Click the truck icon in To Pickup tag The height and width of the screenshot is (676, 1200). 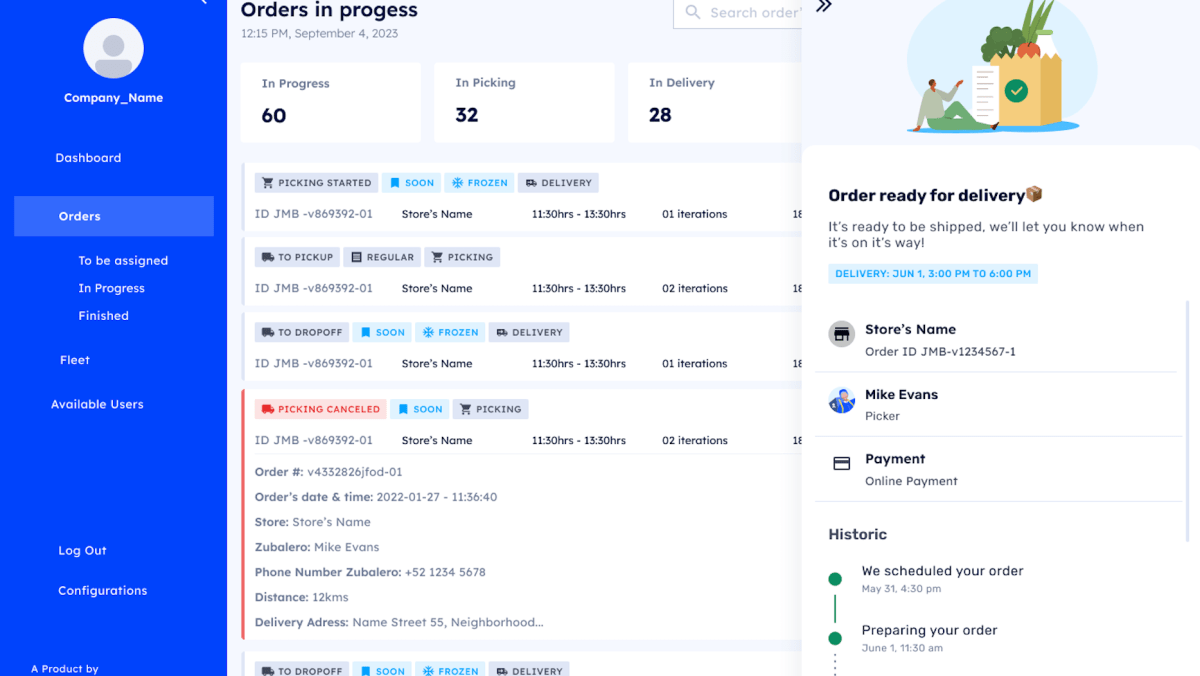(x=267, y=257)
